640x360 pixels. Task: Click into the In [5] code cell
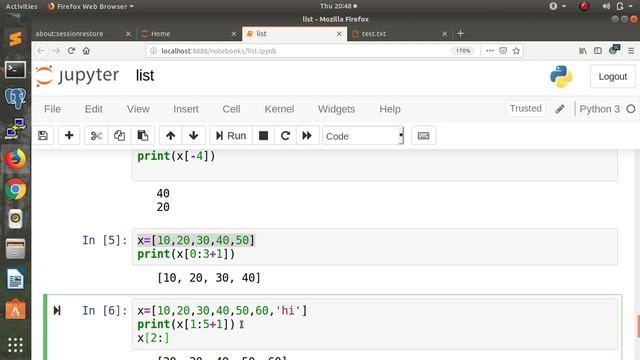point(374,247)
